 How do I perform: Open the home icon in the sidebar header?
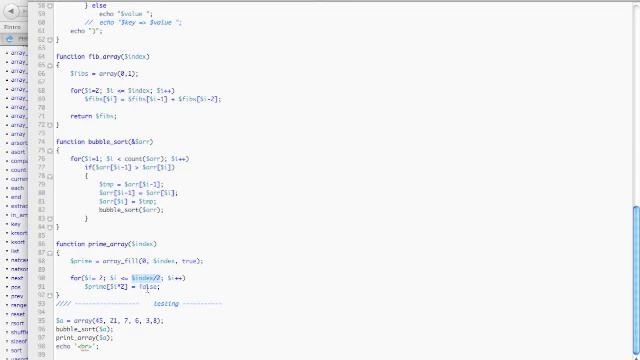click(x=10, y=39)
